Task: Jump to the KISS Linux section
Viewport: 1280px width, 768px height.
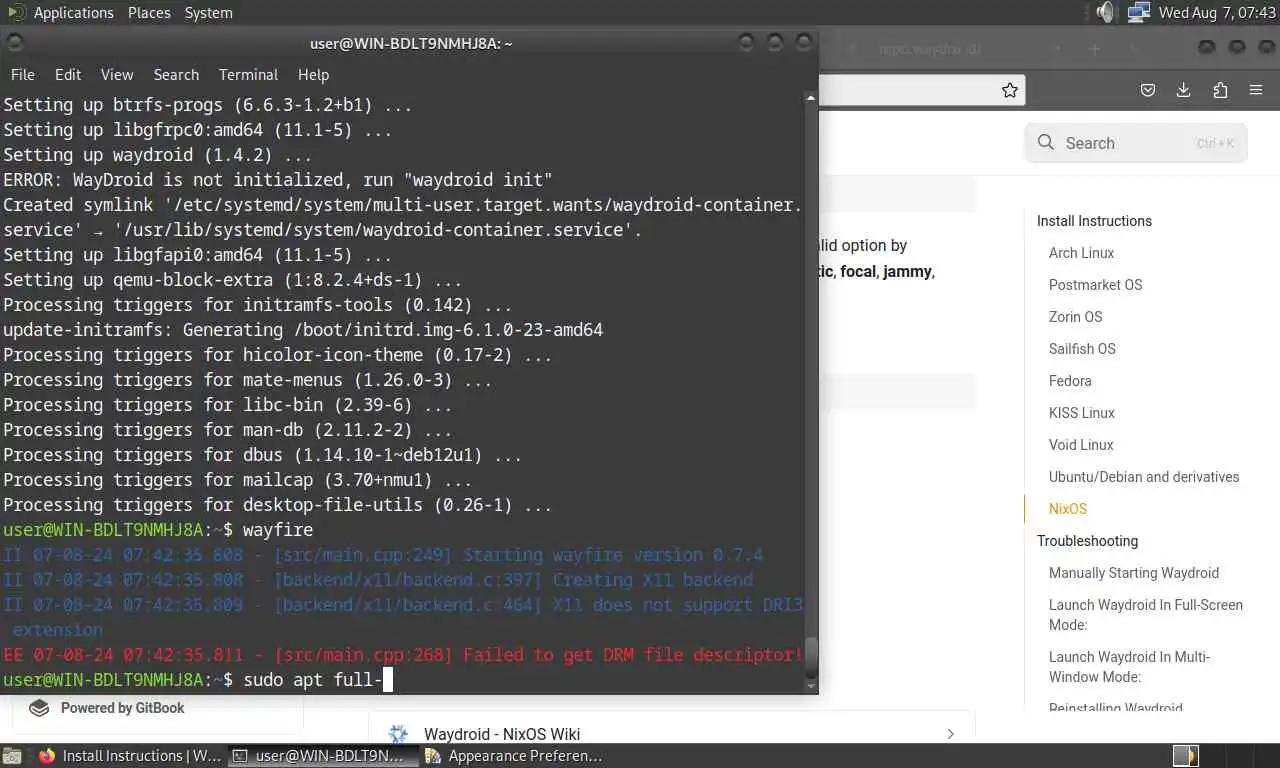Action: pyautogui.click(x=1081, y=413)
